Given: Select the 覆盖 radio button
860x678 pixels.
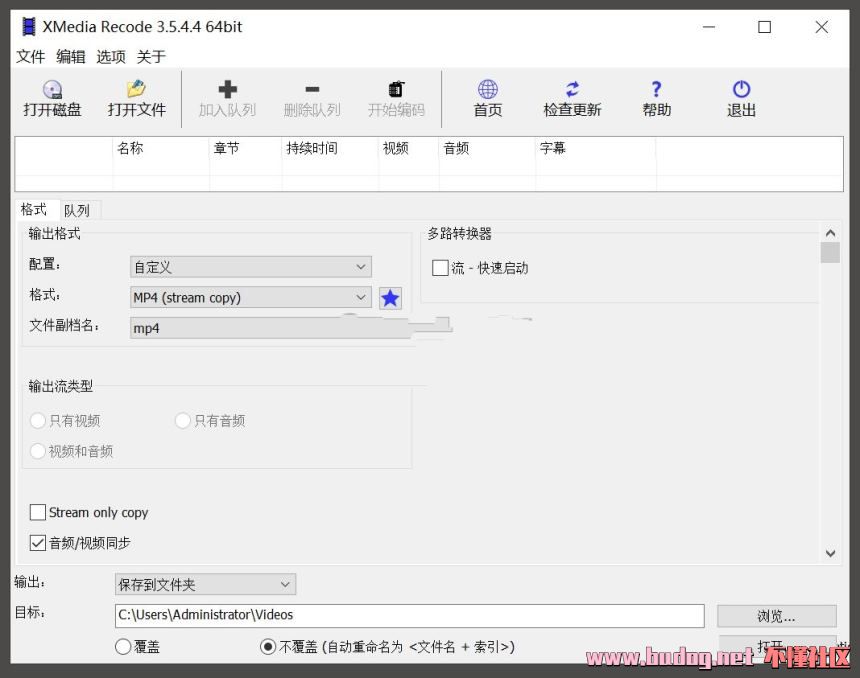Looking at the screenshot, I should pyautogui.click(x=123, y=647).
